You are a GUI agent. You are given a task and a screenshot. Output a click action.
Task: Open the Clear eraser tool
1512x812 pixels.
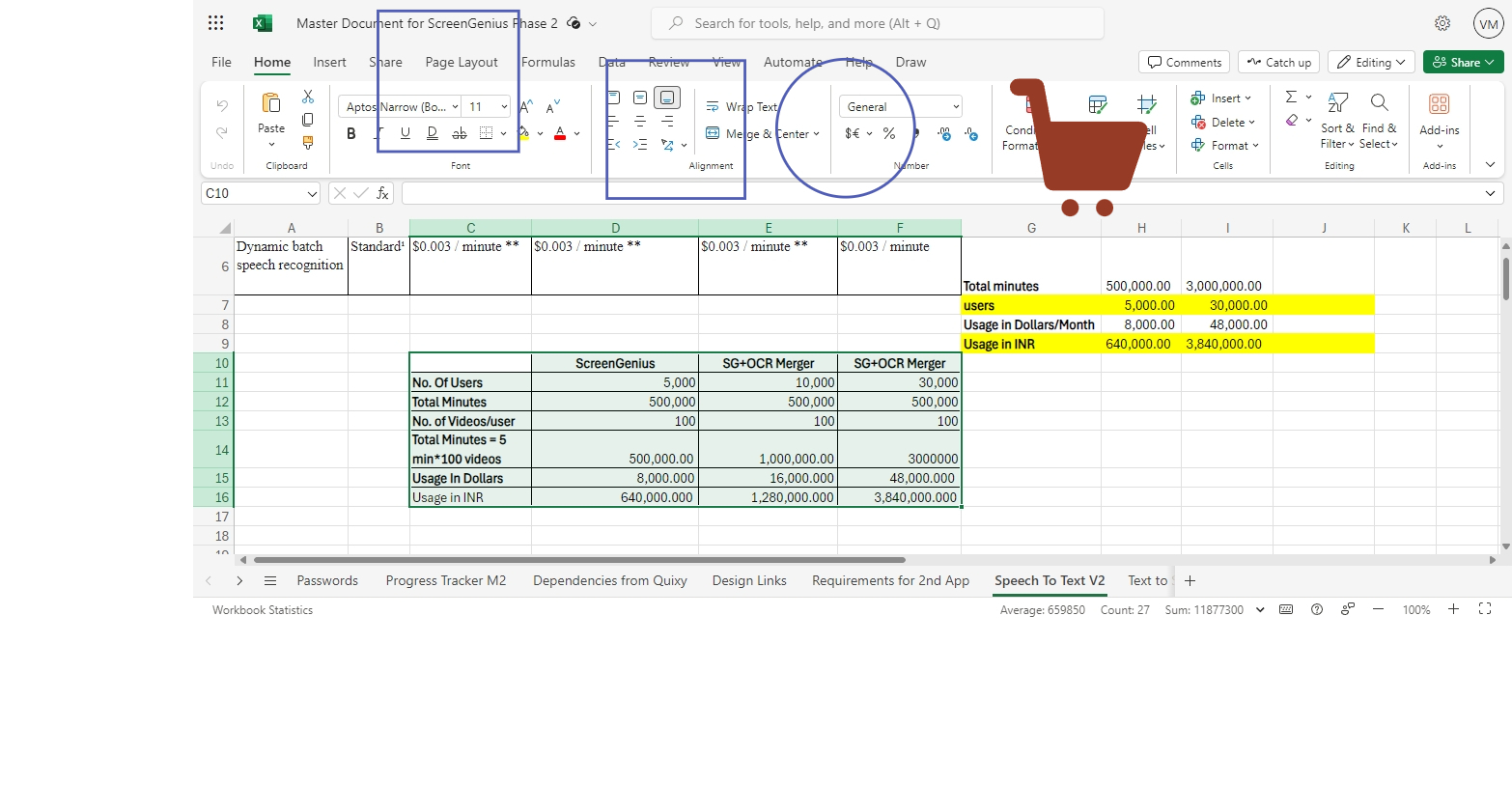[x=1292, y=120]
